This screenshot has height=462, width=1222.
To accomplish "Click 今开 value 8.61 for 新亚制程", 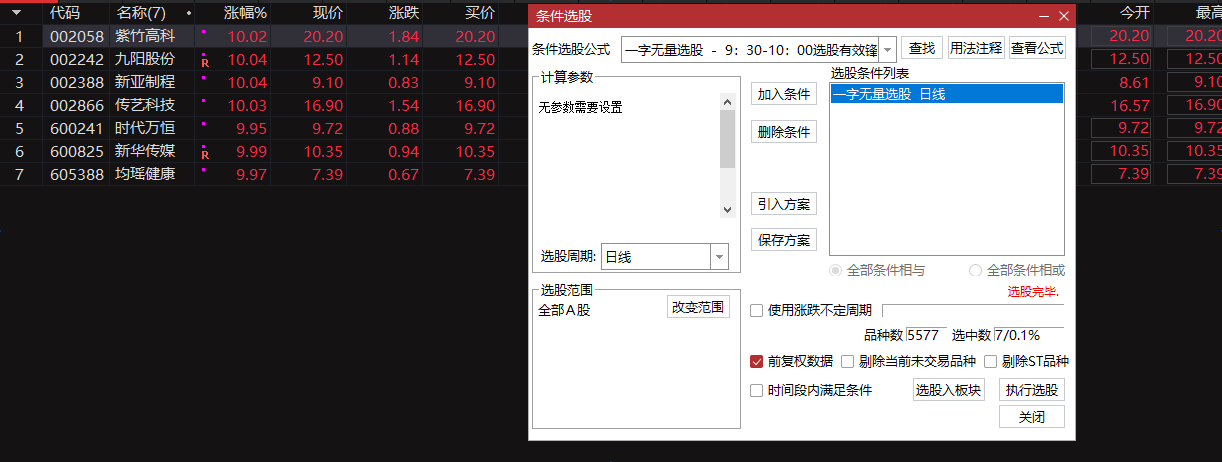I will click(1134, 82).
